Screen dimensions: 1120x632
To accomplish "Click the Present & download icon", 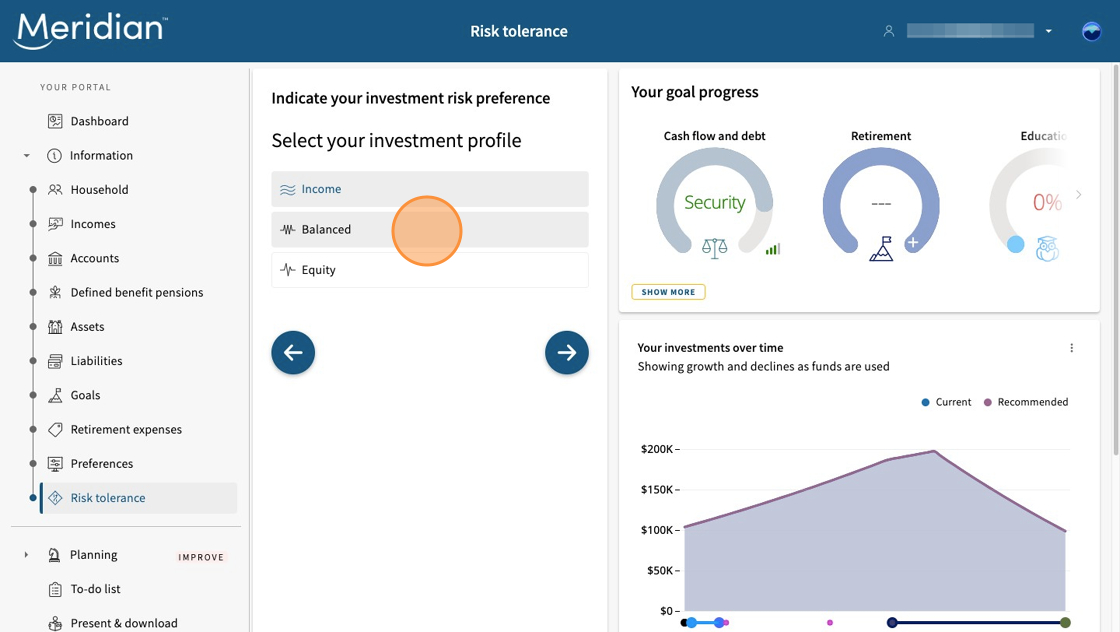I will [x=55, y=623].
